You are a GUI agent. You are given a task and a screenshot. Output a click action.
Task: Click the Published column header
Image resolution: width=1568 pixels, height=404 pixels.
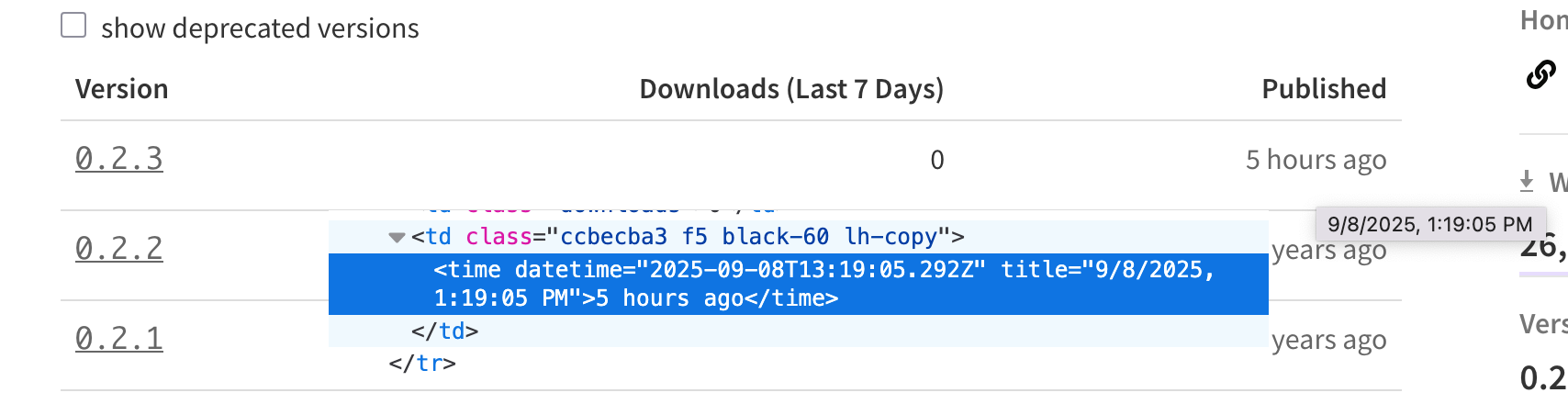click(1324, 89)
